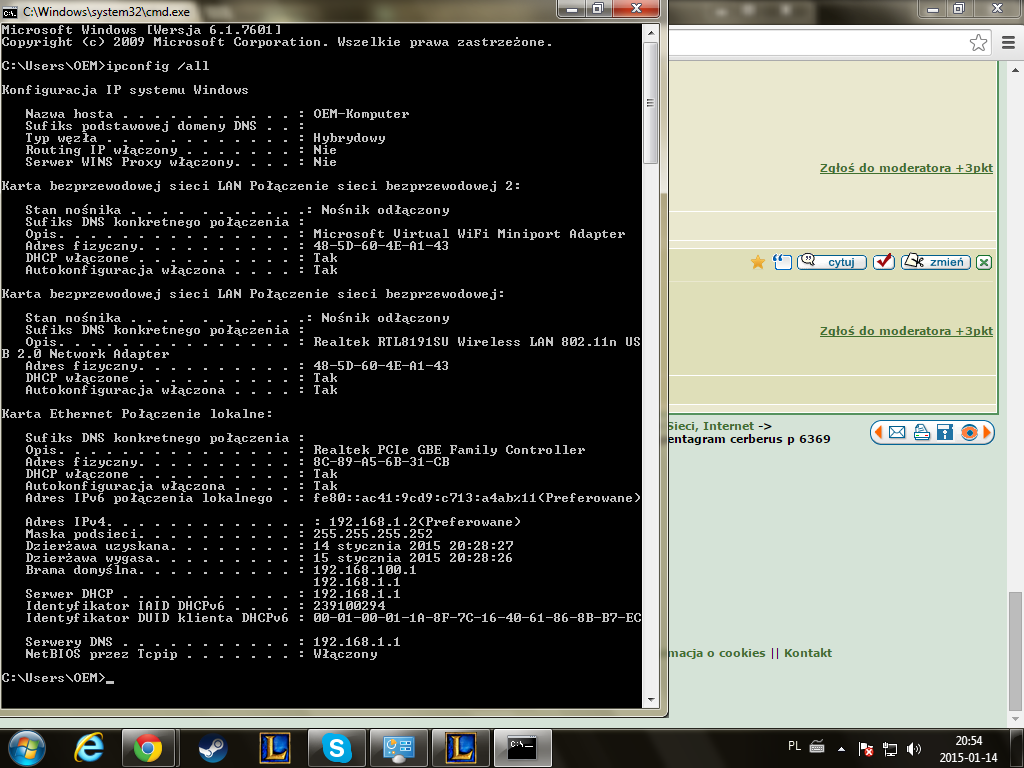Click Zgłoś do moderatora link above the cytuj button
Viewport: 1024px width, 768px height.
click(x=906, y=168)
